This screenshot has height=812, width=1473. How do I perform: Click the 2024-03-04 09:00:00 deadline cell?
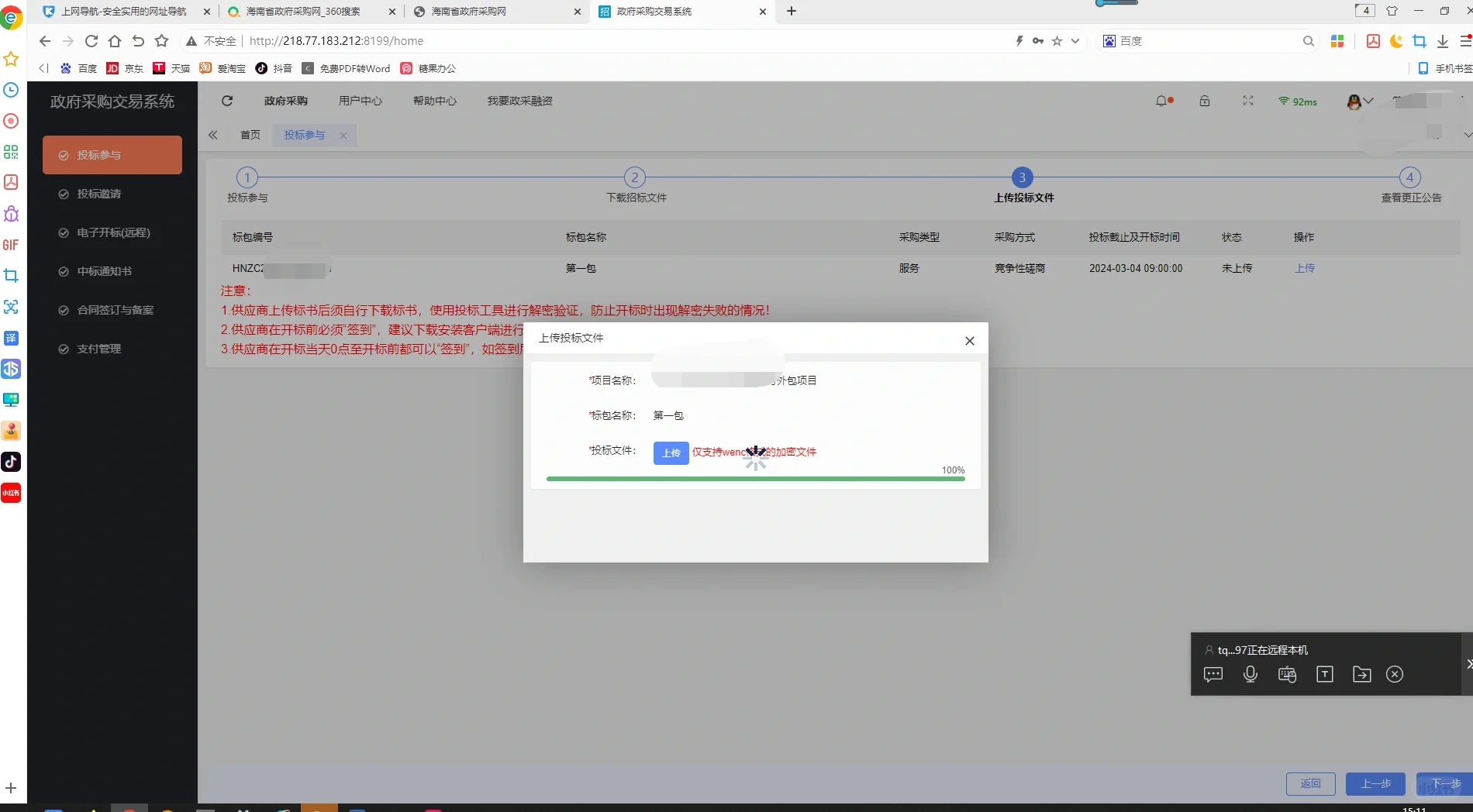(1136, 268)
